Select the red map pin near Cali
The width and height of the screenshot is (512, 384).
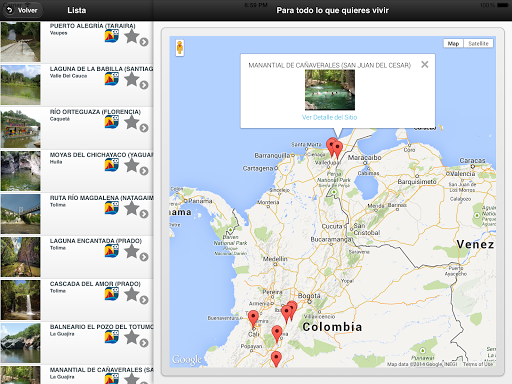click(x=253, y=318)
